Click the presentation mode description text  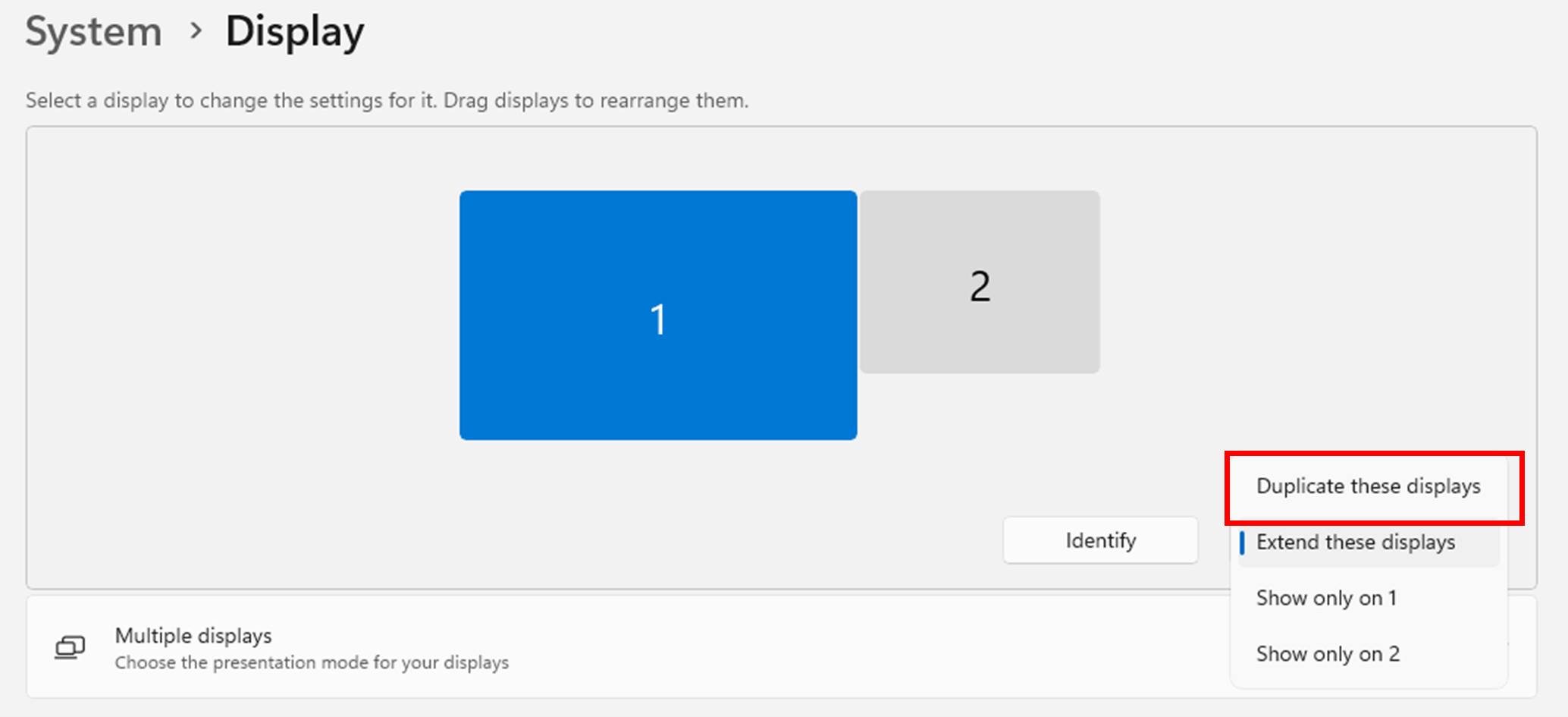pyautogui.click(x=312, y=663)
